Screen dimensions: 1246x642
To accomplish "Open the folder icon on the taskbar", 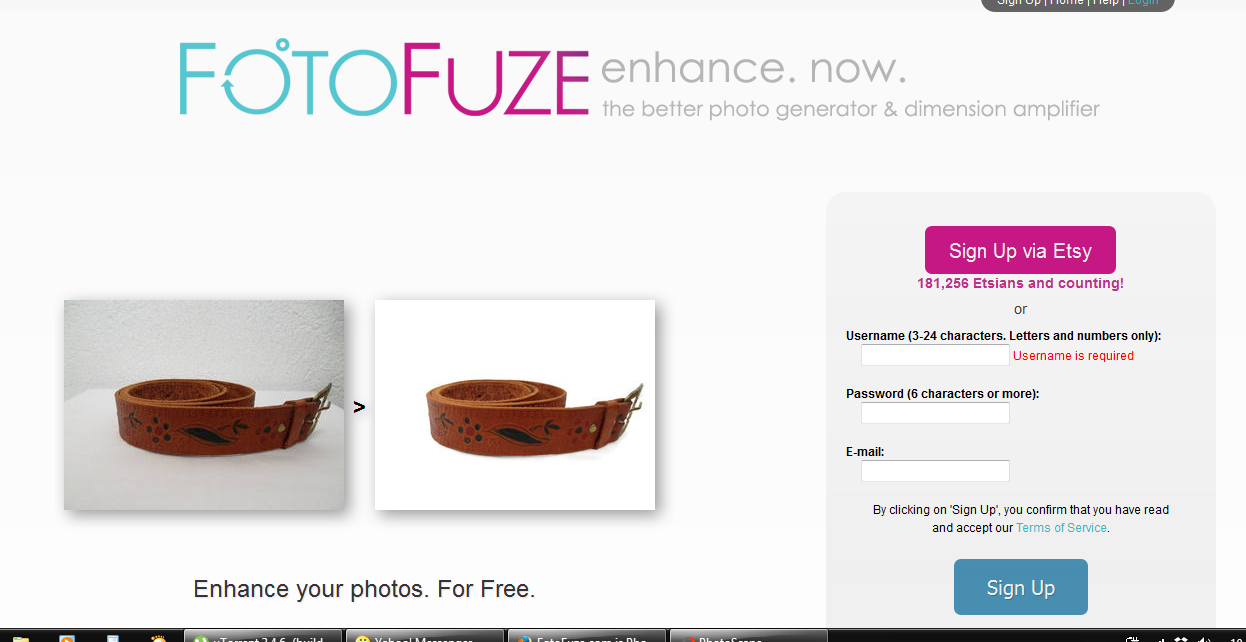I will click(x=20, y=638).
